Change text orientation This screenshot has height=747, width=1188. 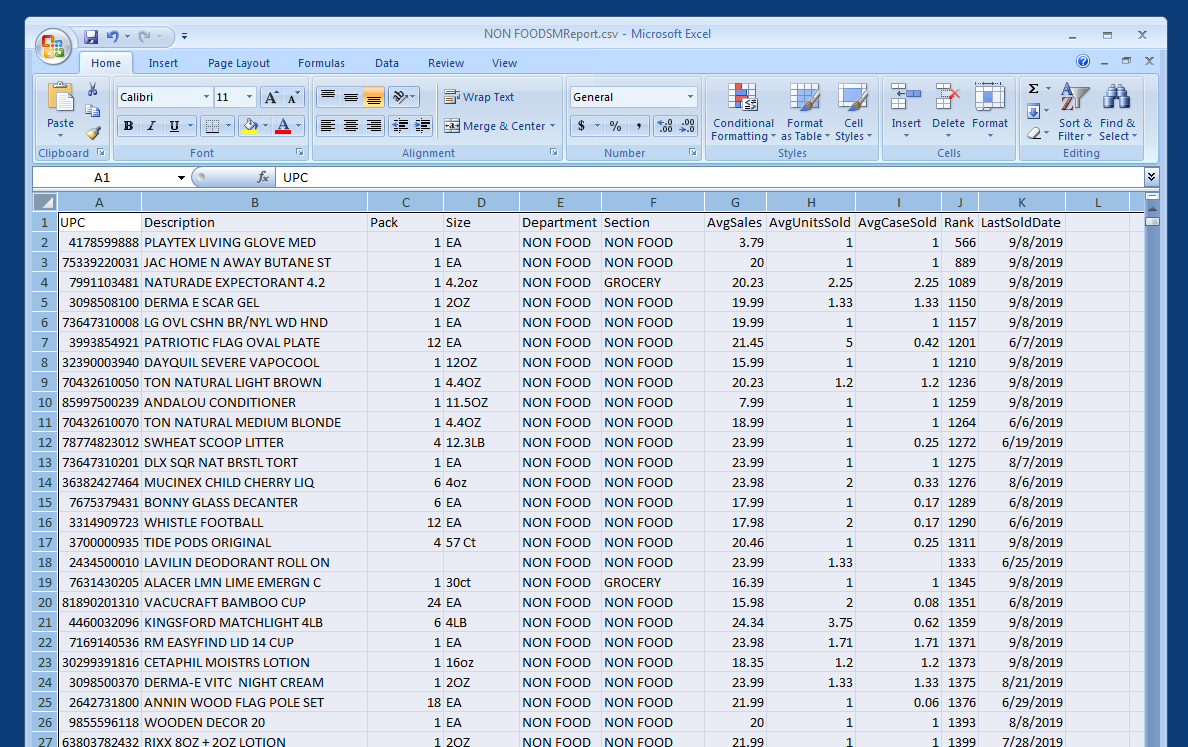(x=400, y=97)
